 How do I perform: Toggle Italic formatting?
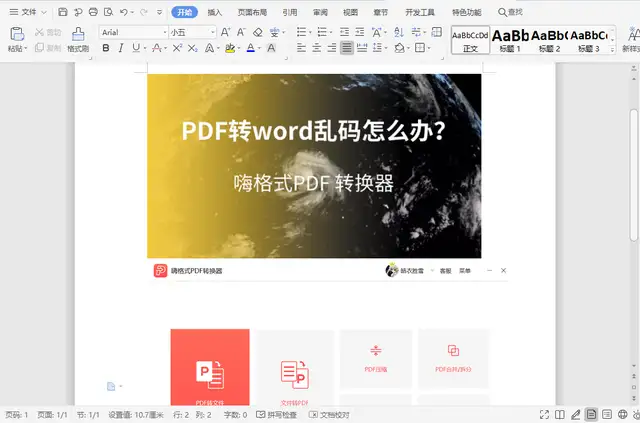tap(121, 48)
